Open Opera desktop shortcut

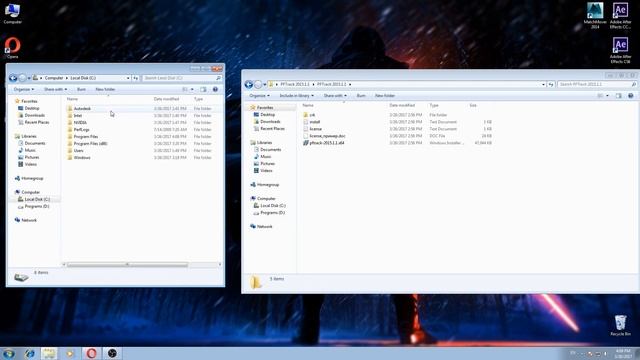(12, 48)
